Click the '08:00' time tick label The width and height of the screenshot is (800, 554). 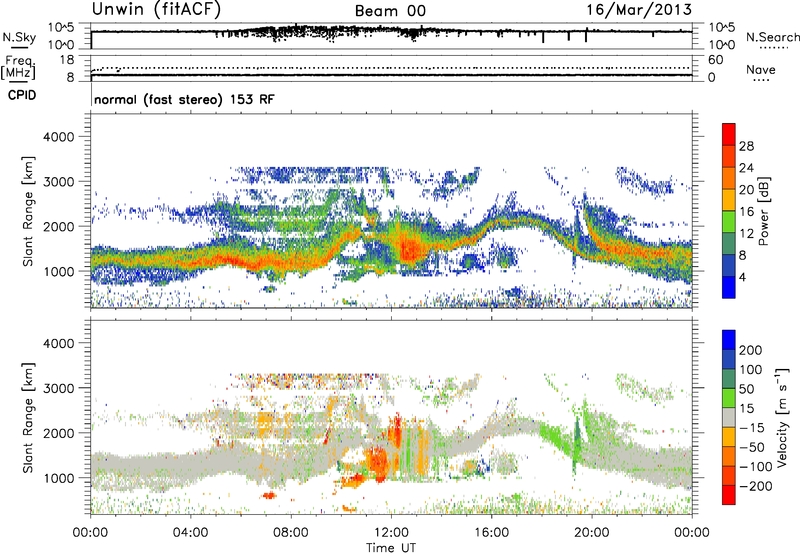[x=291, y=533]
